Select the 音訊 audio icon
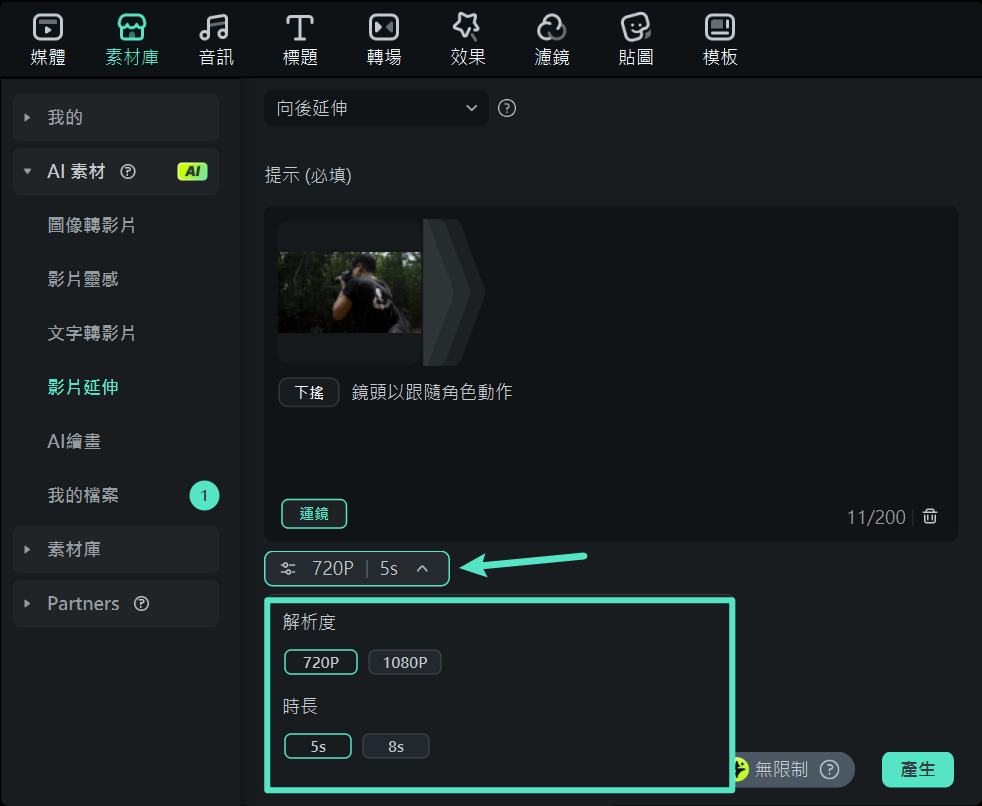Viewport: 982px width, 806px height. click(215, 38)
